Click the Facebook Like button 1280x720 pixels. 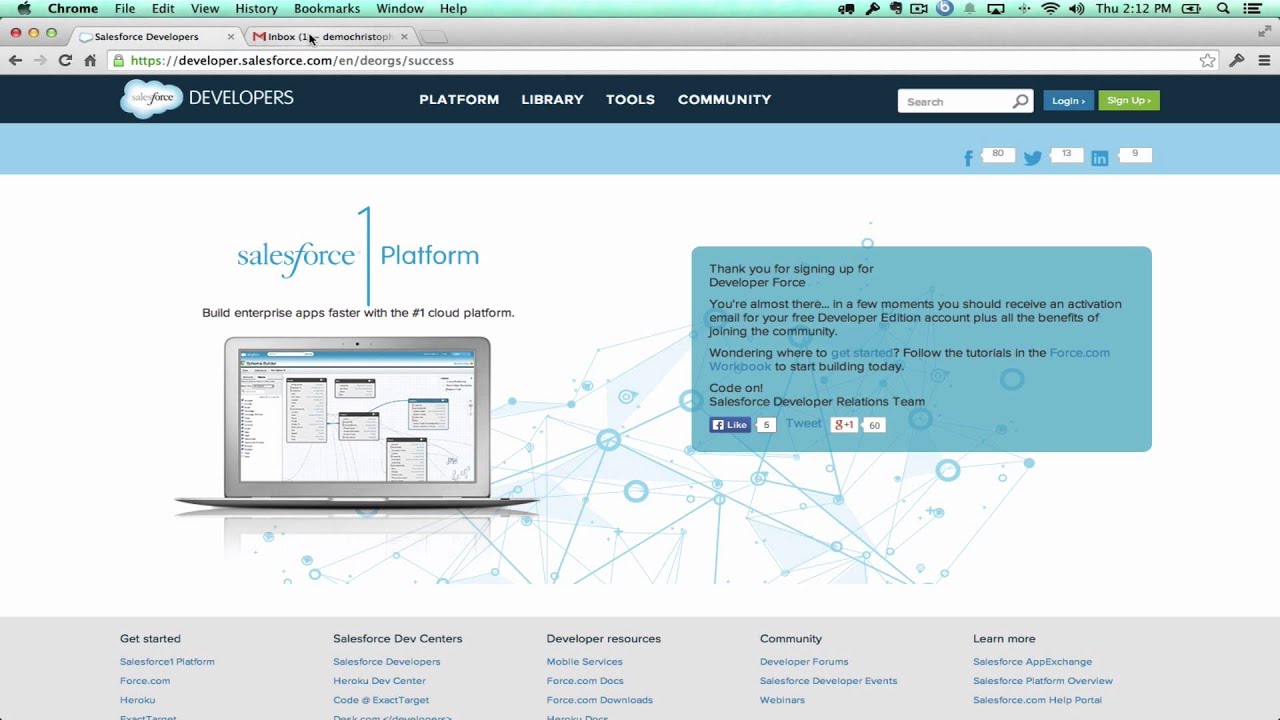pyautogui.click(x=730, y=425)
